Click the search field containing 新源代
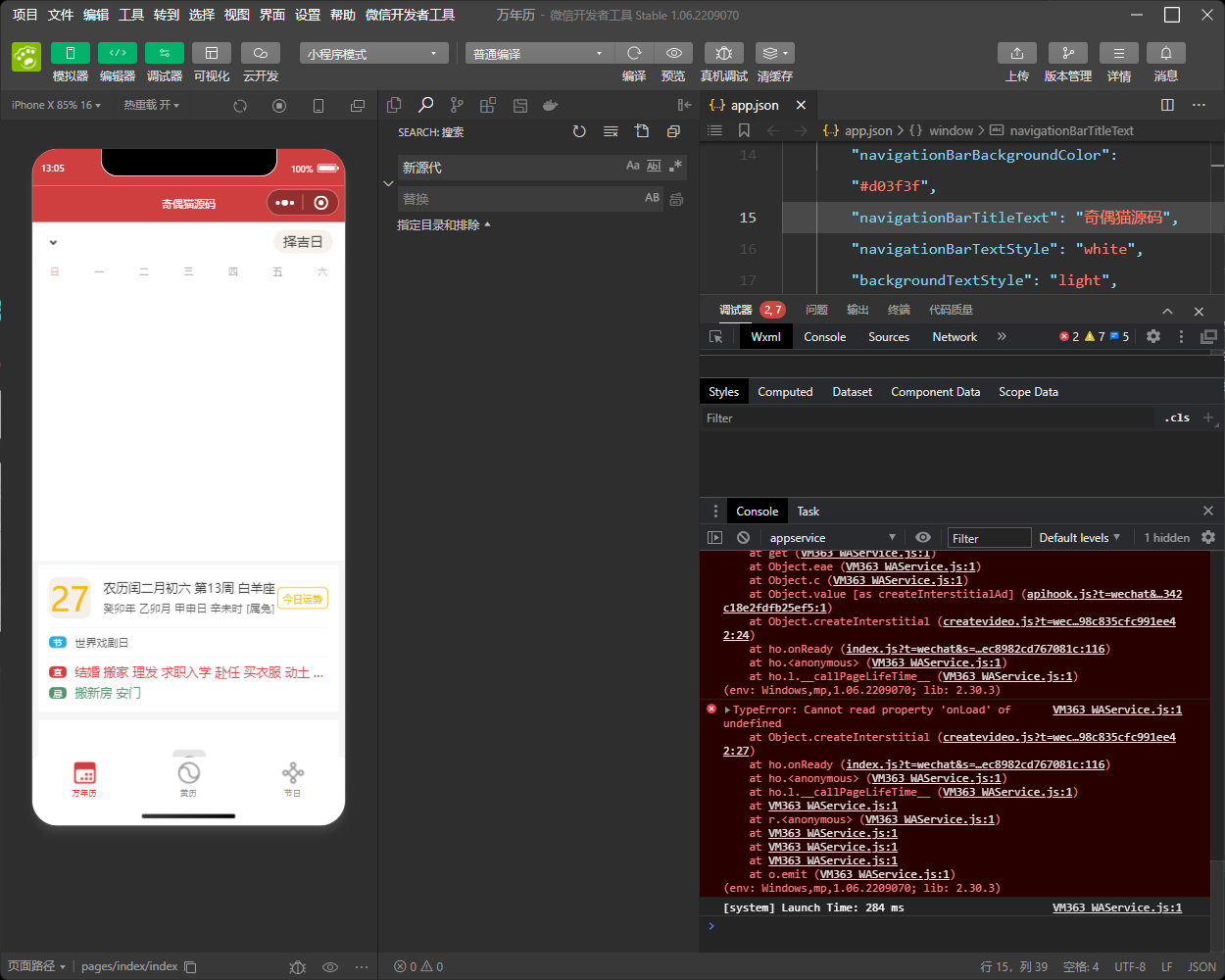The image size is (1225, 980). pyautogui.click(x=510, y=168)
